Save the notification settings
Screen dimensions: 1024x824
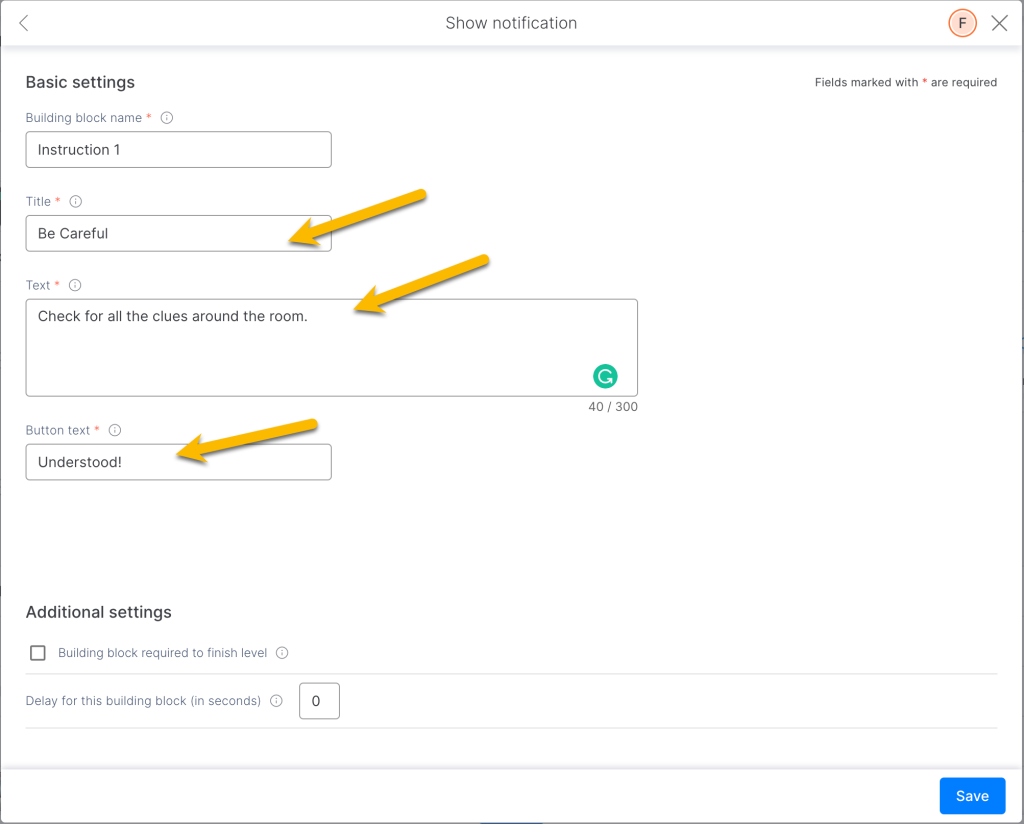pos(972,796)
